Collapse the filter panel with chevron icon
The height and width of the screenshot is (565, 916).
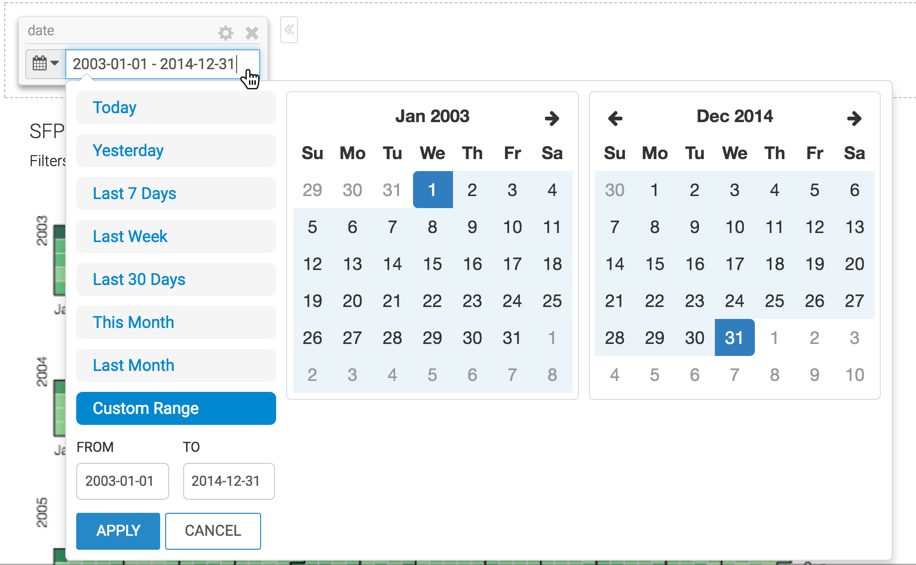pos(289,30)
